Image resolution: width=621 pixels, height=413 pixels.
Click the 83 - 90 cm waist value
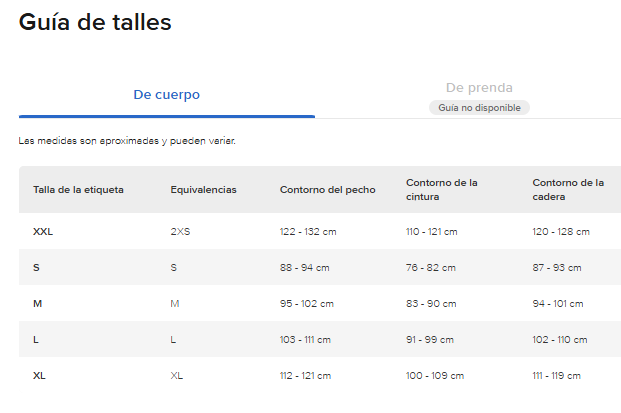(x=431, y=304)
